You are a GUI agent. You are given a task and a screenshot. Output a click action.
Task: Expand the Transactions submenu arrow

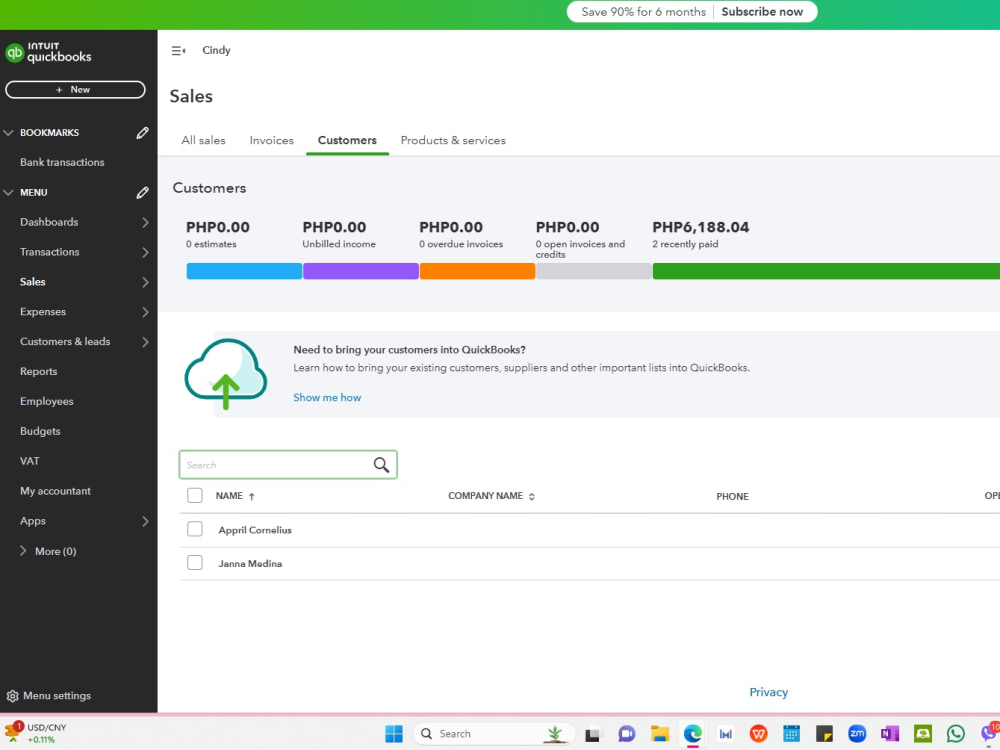145,253
